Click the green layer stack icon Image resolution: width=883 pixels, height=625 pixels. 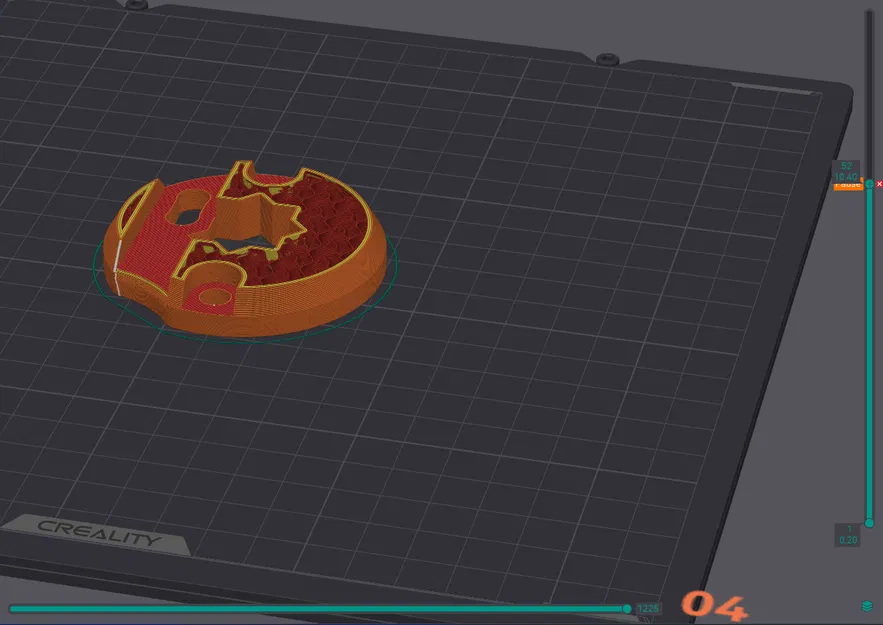(868, 605)
